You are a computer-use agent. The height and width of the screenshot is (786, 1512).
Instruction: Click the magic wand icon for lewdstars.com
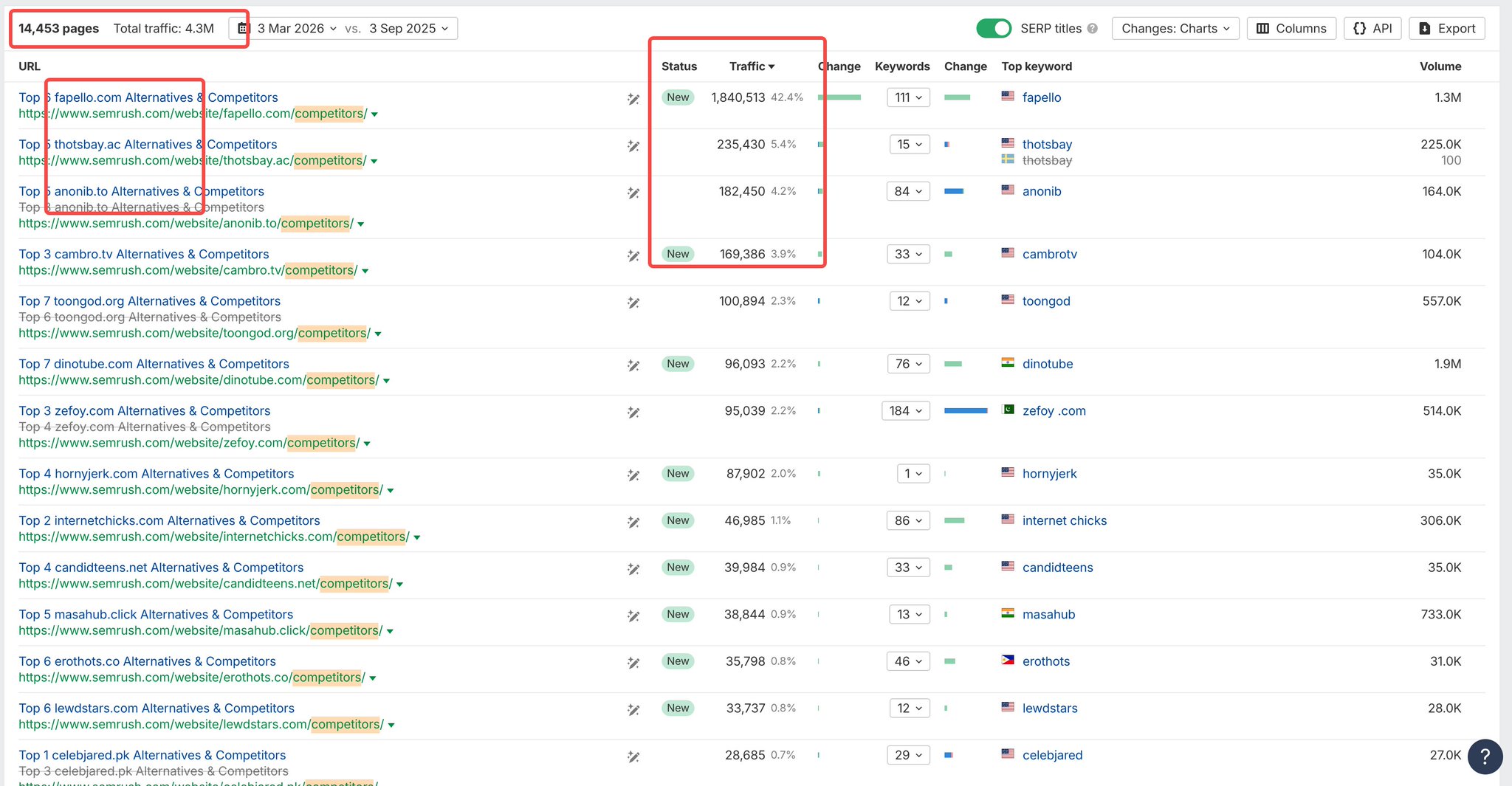tap(633, 710)
